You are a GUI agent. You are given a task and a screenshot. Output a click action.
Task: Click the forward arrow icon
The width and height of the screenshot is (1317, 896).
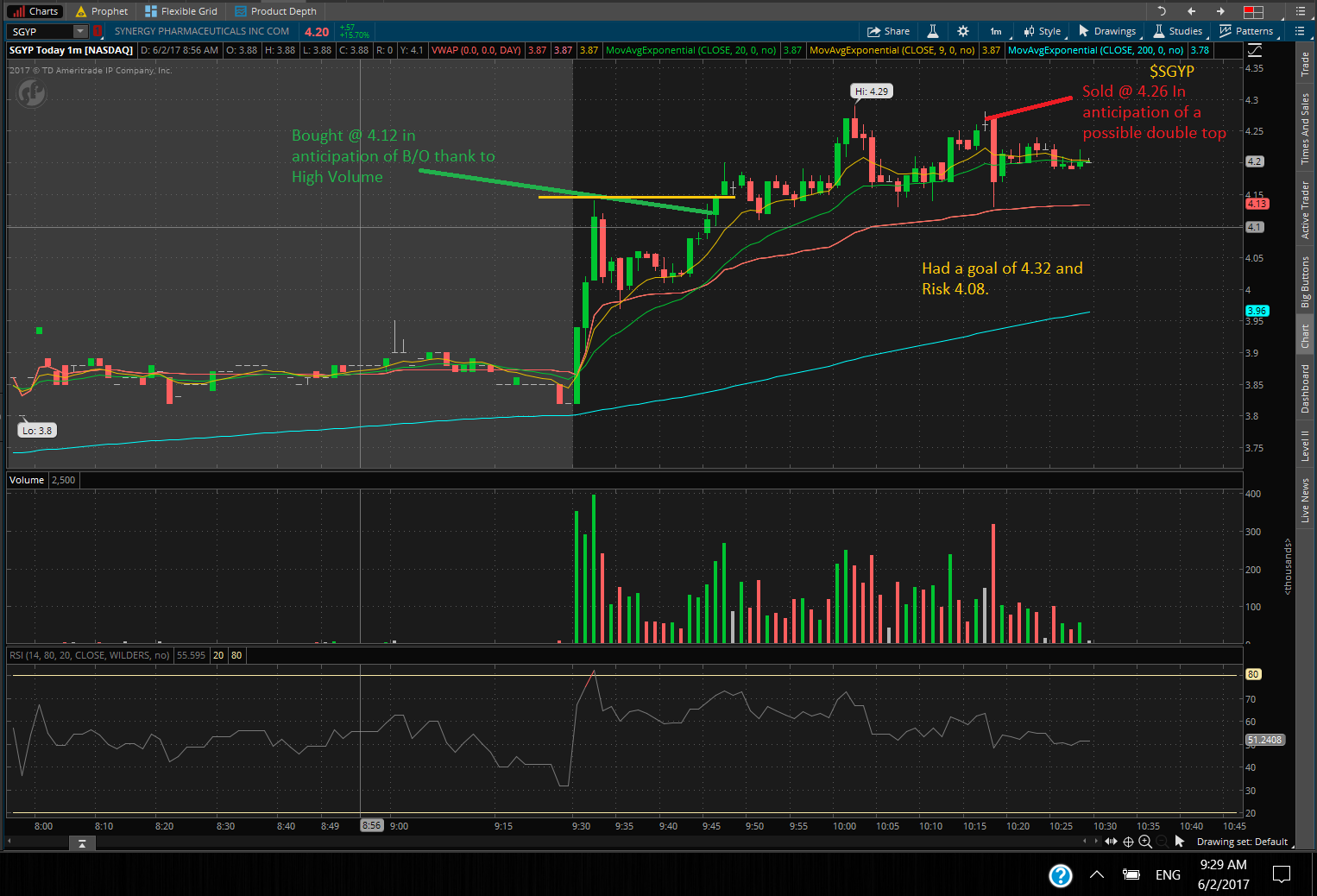point(1220,11)
